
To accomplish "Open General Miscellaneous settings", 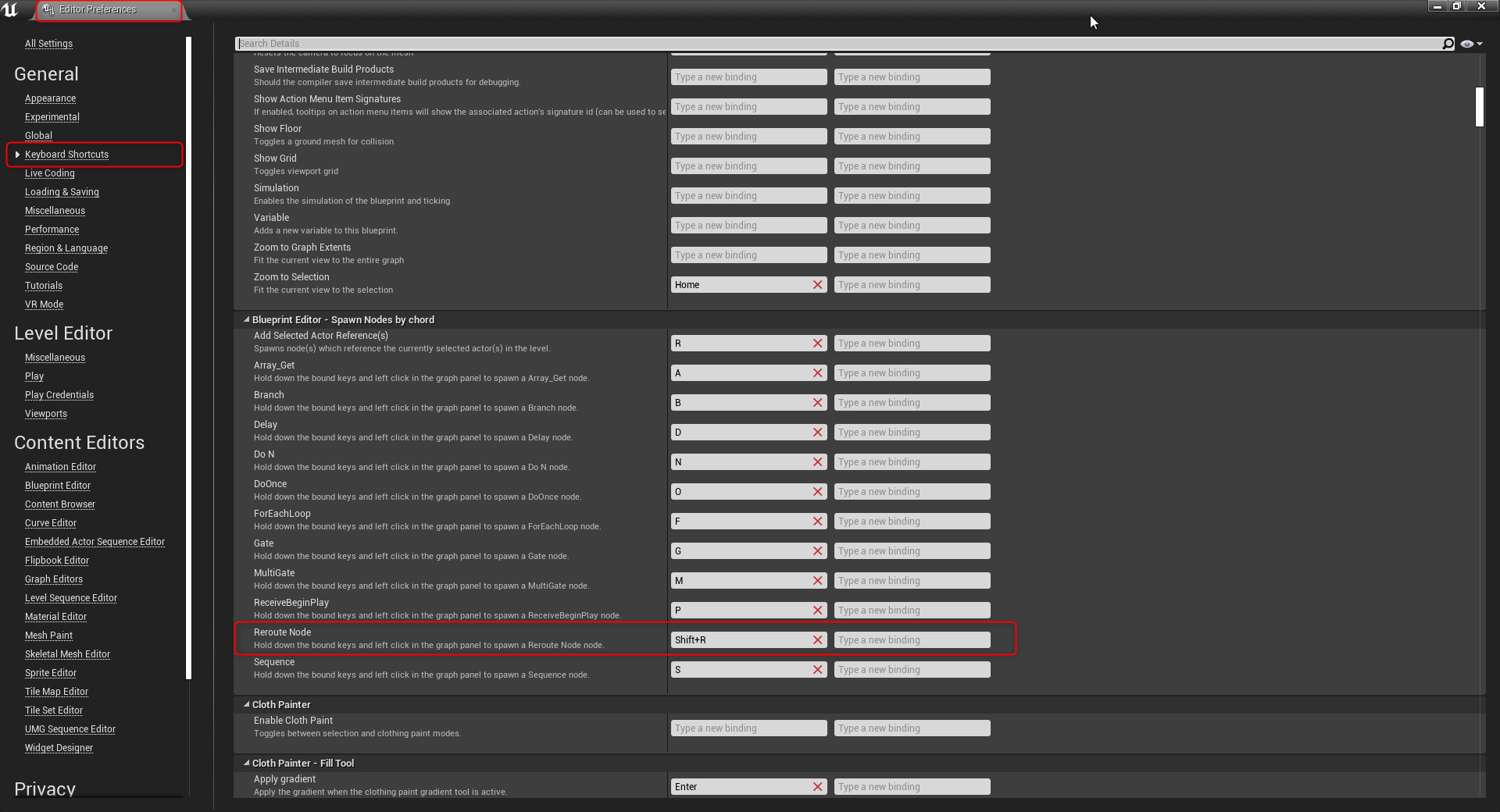I will click(x=55, y=211).
